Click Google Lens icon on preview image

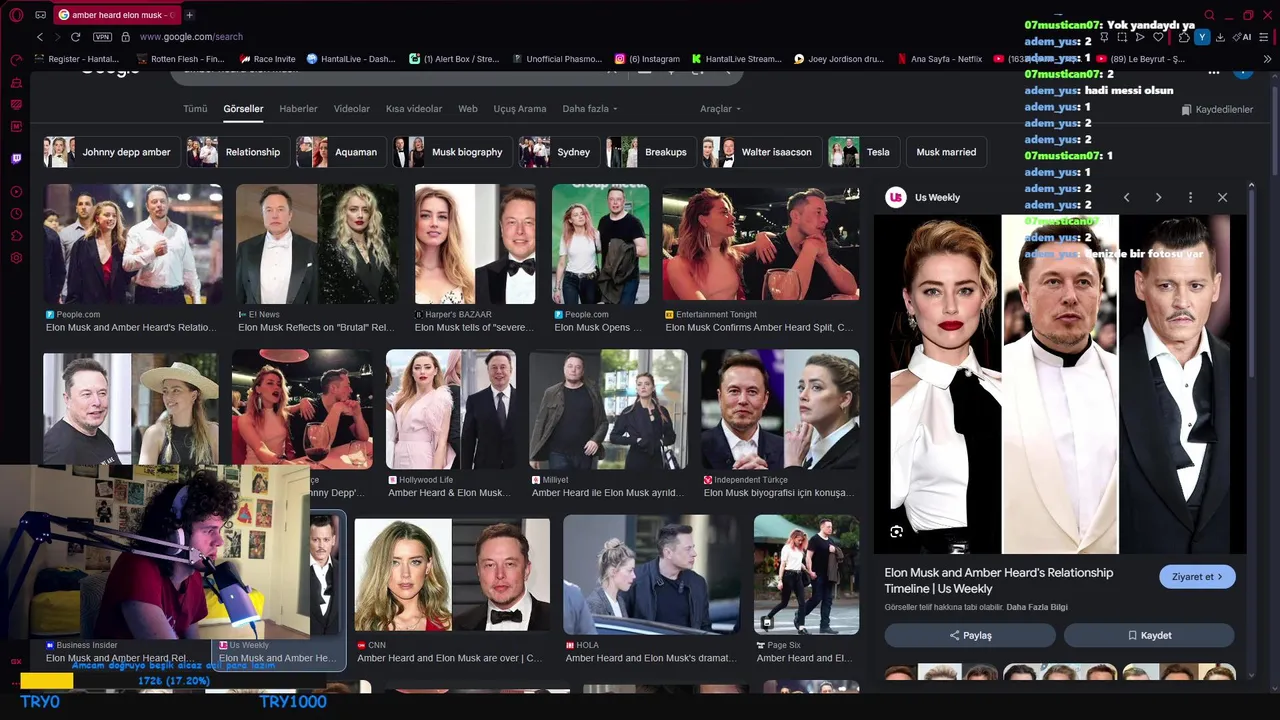[896, 532]
